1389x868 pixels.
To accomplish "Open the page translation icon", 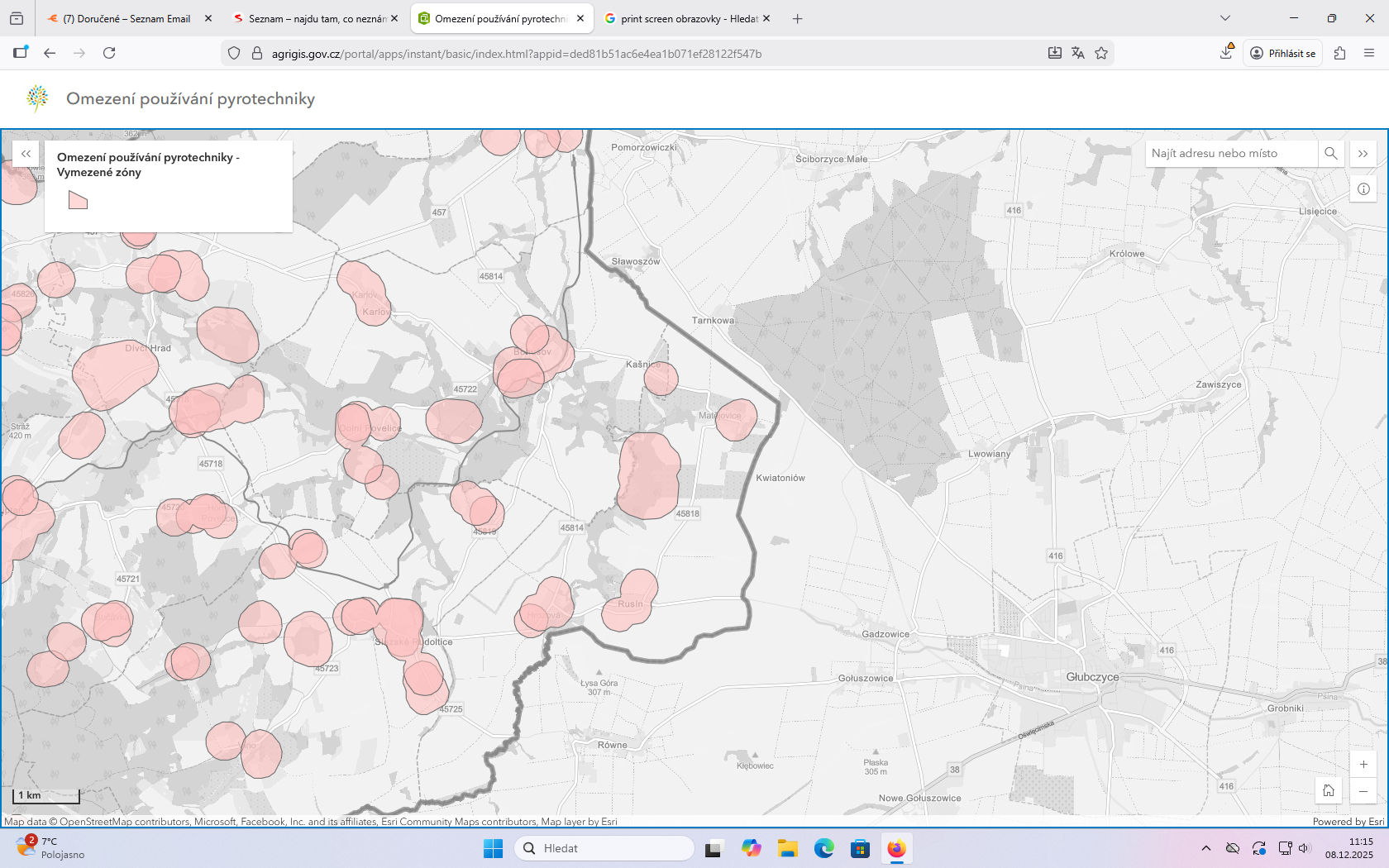I will click(x=1078, y=53).
